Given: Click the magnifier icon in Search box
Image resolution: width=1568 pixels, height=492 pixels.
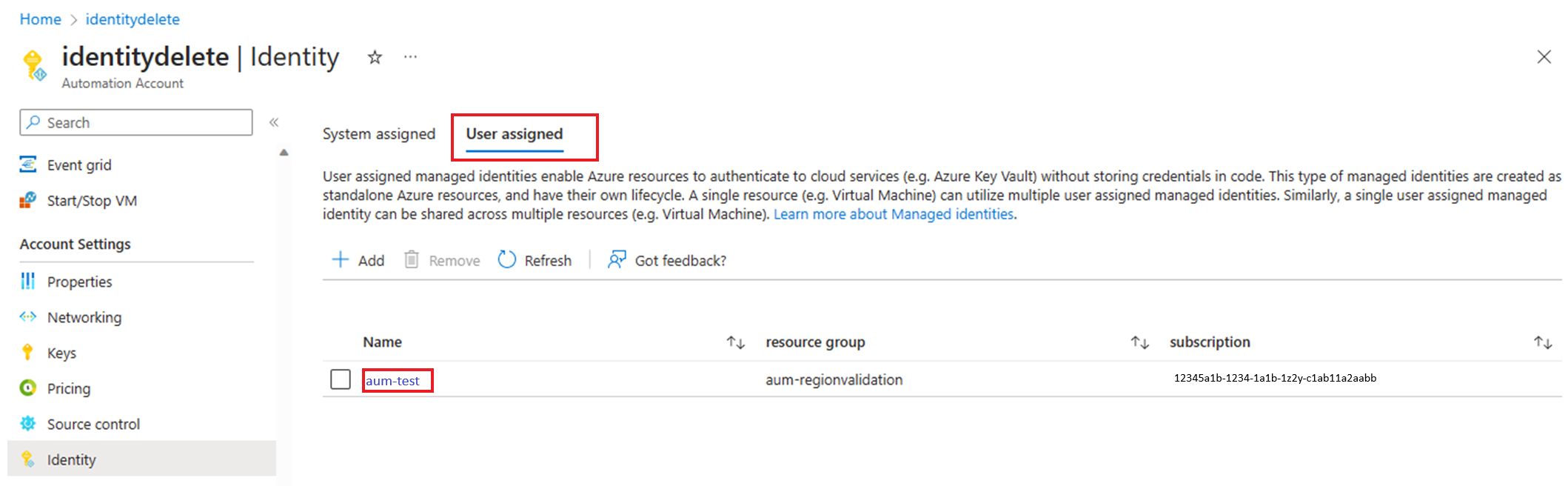Looking at the screenshot, I should coord(33,122).
